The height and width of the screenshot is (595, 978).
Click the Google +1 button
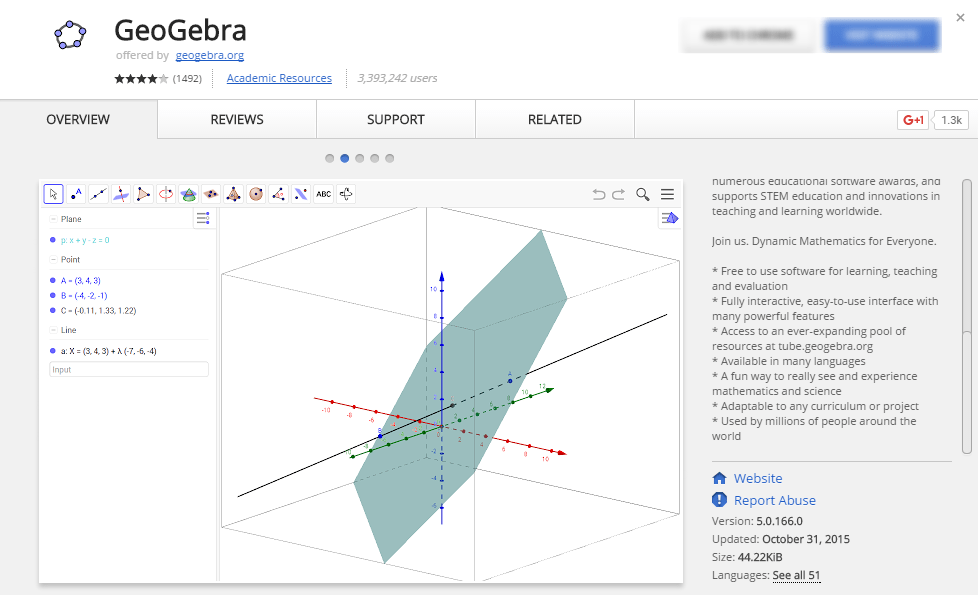tap(913, 120)
